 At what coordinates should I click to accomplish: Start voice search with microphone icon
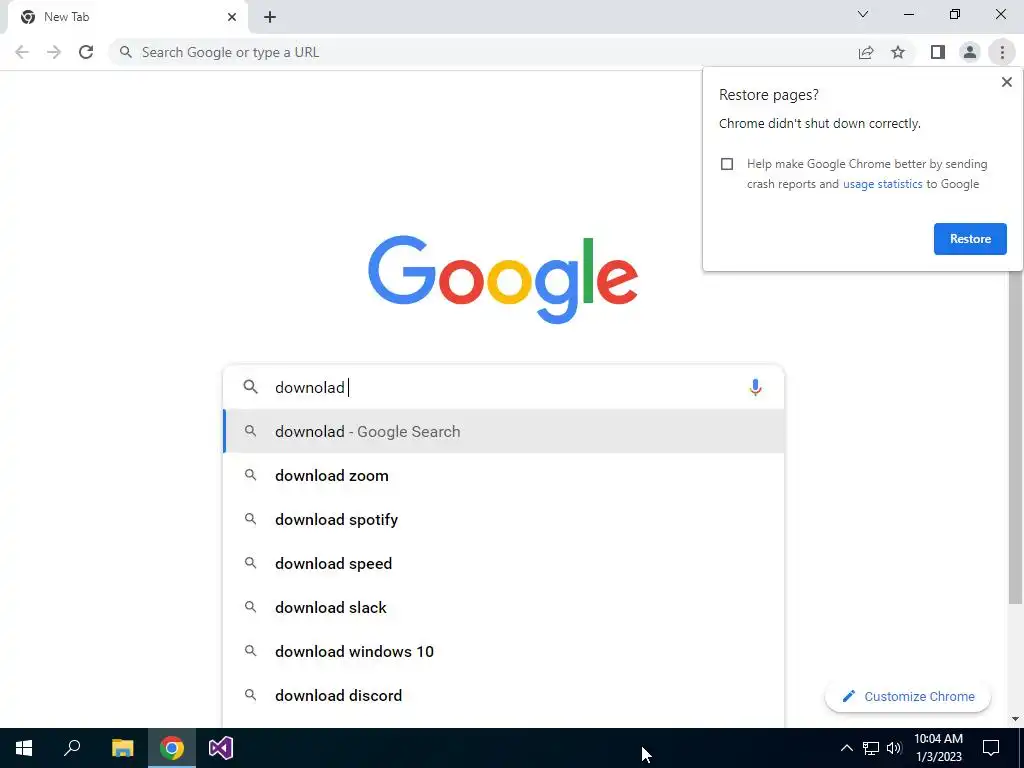tap(755, 387)
